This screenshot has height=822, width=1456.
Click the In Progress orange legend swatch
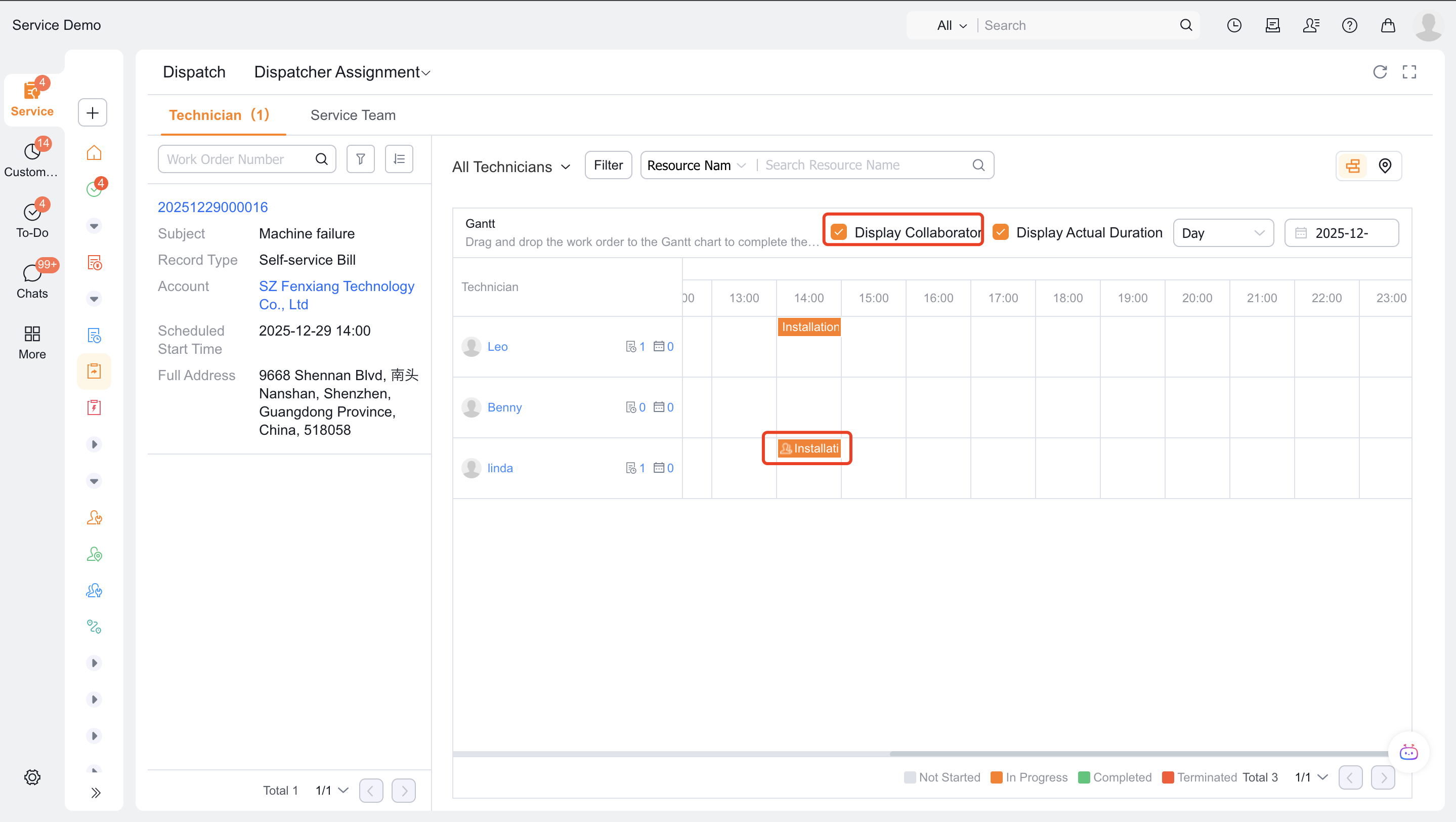997,777
